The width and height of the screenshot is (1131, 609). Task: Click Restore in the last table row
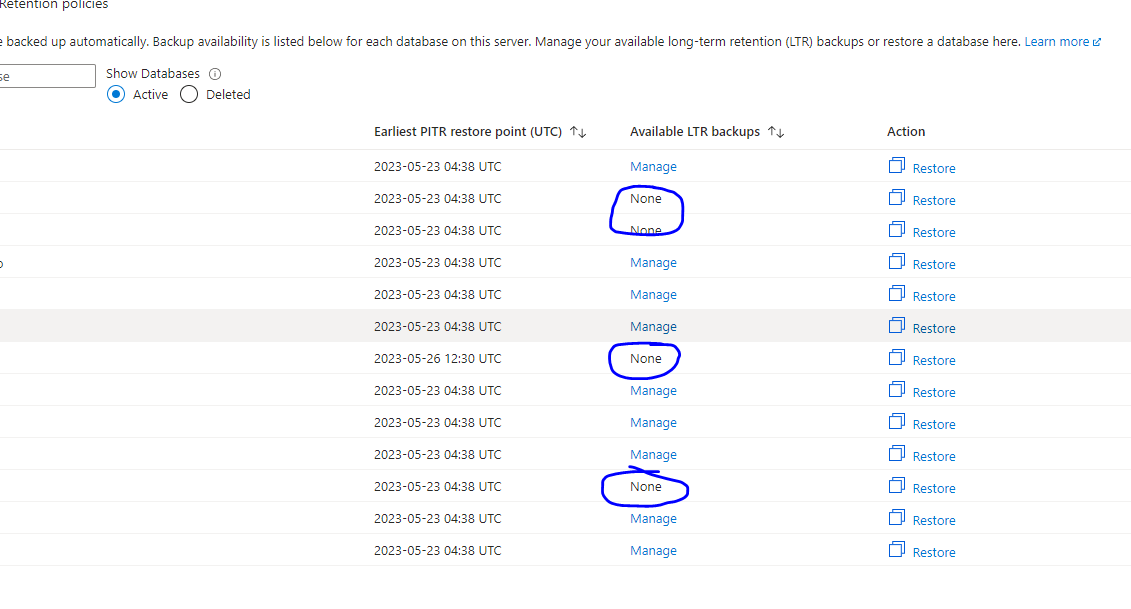933,552
